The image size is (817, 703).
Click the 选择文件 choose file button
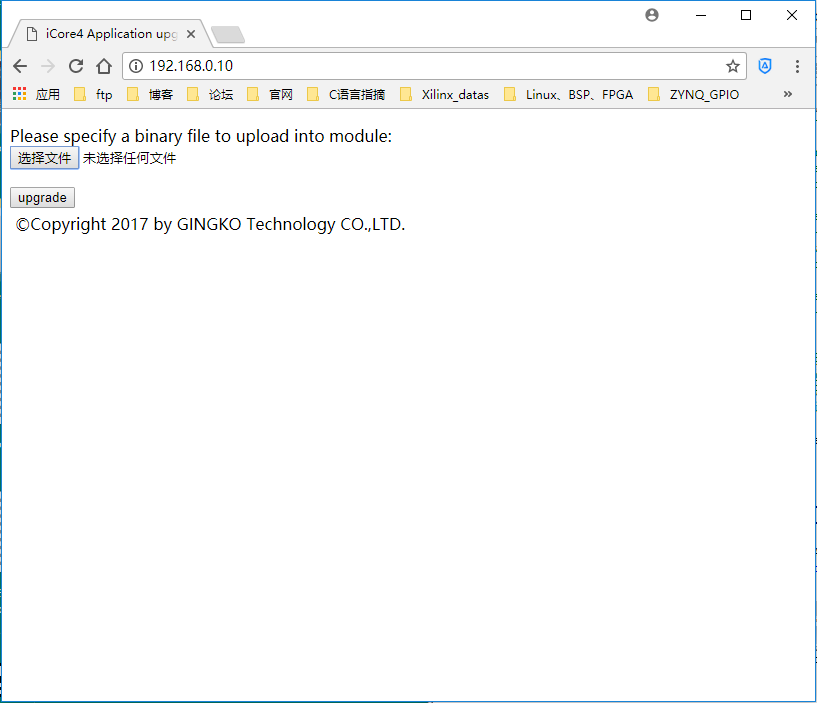click(x=44, y=158)
